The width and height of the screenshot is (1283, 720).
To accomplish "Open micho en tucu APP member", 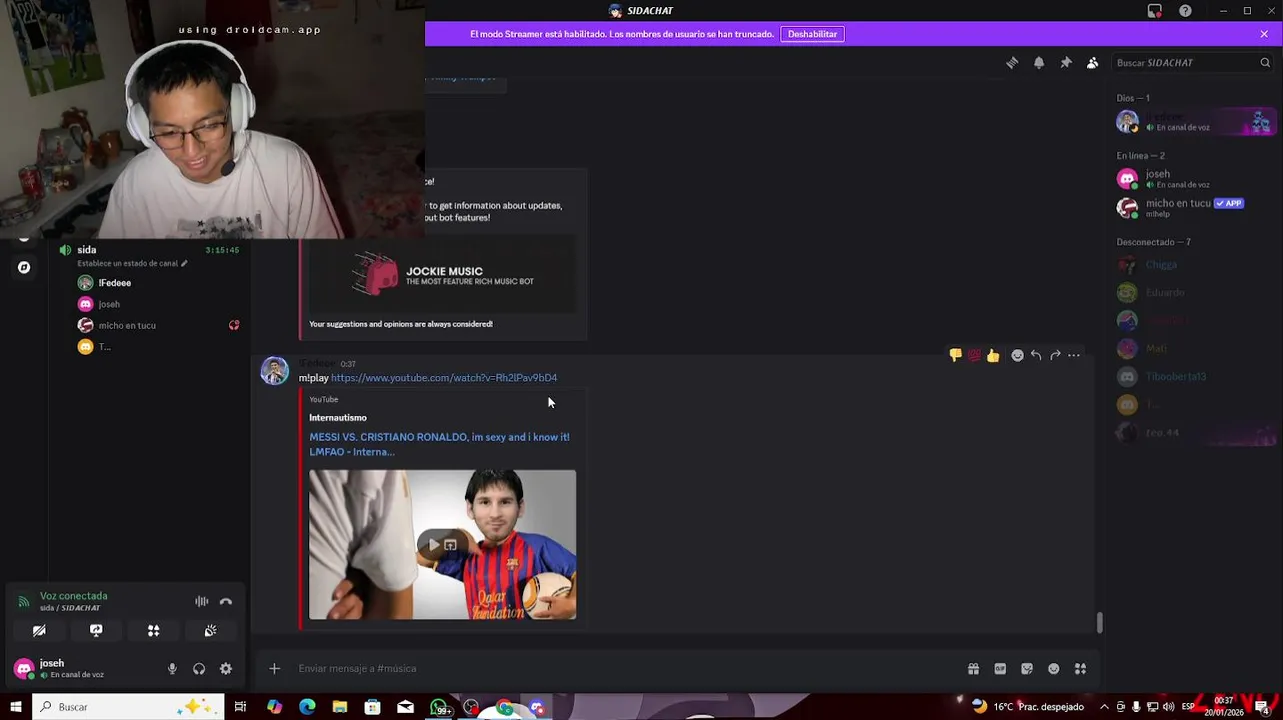I will [1194, 207].
